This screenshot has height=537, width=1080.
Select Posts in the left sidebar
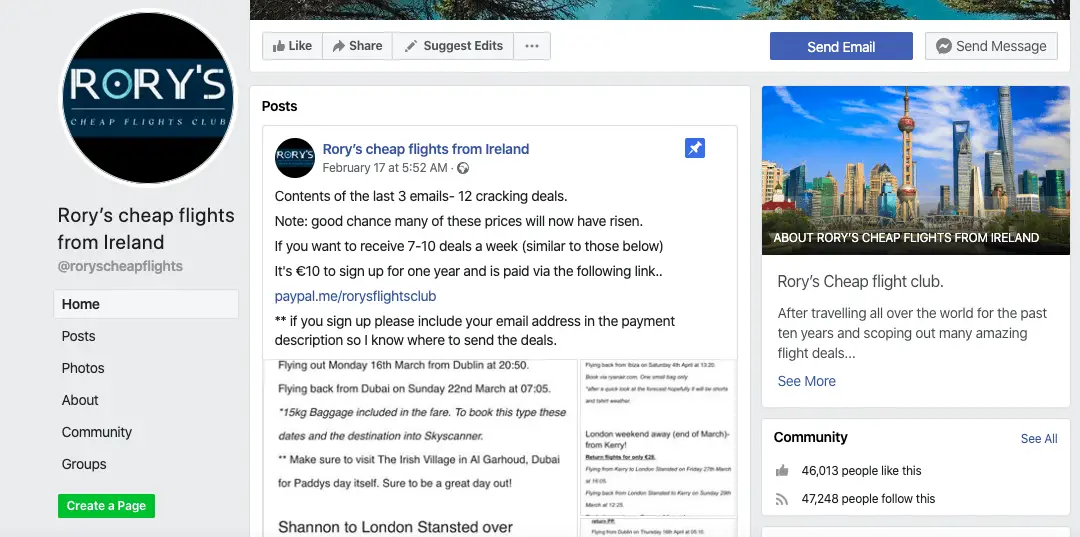pyautogui.click(x=79, y=336)
